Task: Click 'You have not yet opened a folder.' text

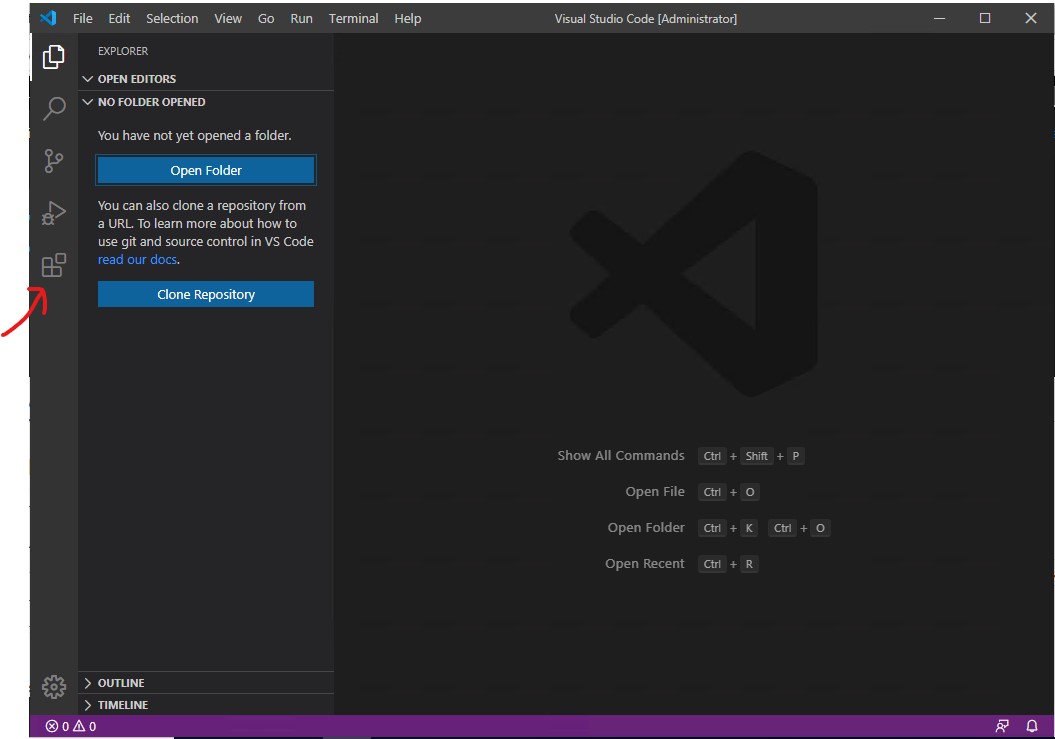Action: tap(194, 135)
